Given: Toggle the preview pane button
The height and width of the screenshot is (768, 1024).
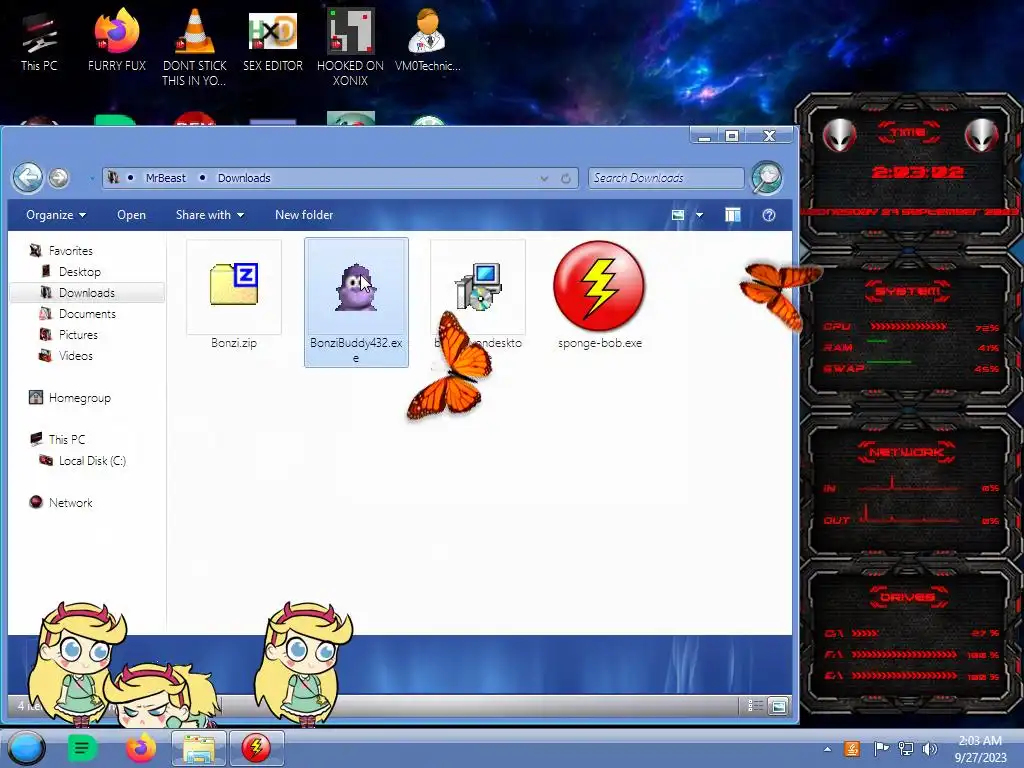Looking at the screenshot, I should pos(733,215).
